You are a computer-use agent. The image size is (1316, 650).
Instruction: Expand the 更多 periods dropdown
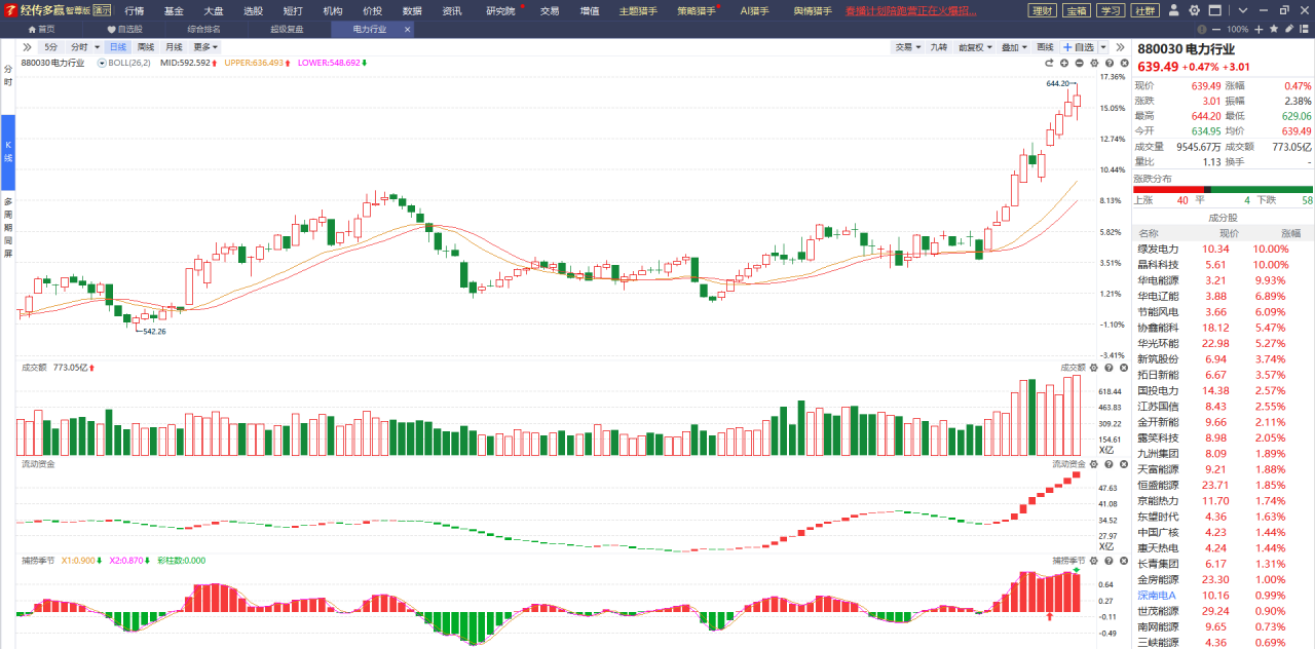[x=206, y=47]
